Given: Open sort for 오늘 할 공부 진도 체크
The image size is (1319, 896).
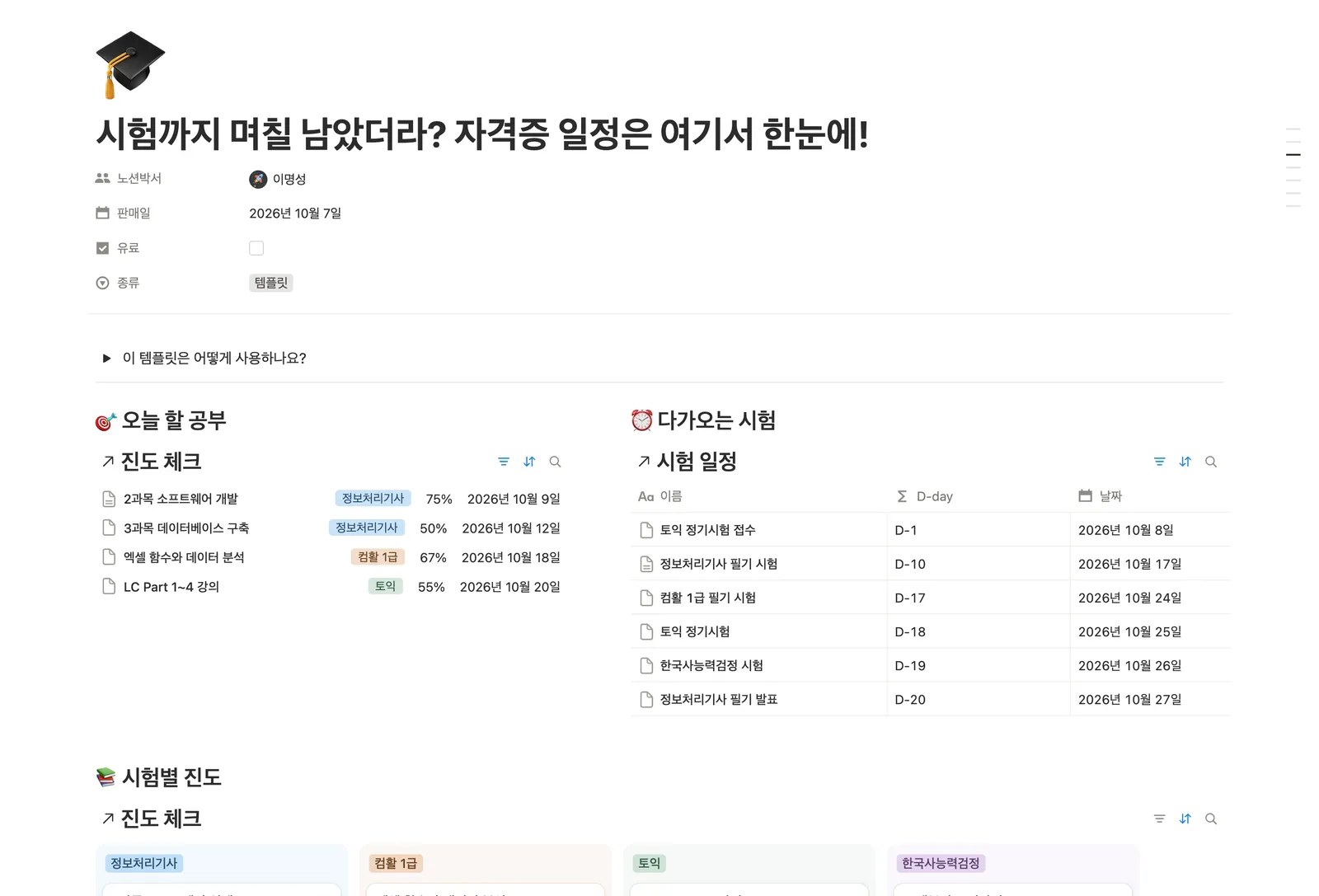Looking at the screenshot, I should [x=529, y=462].
